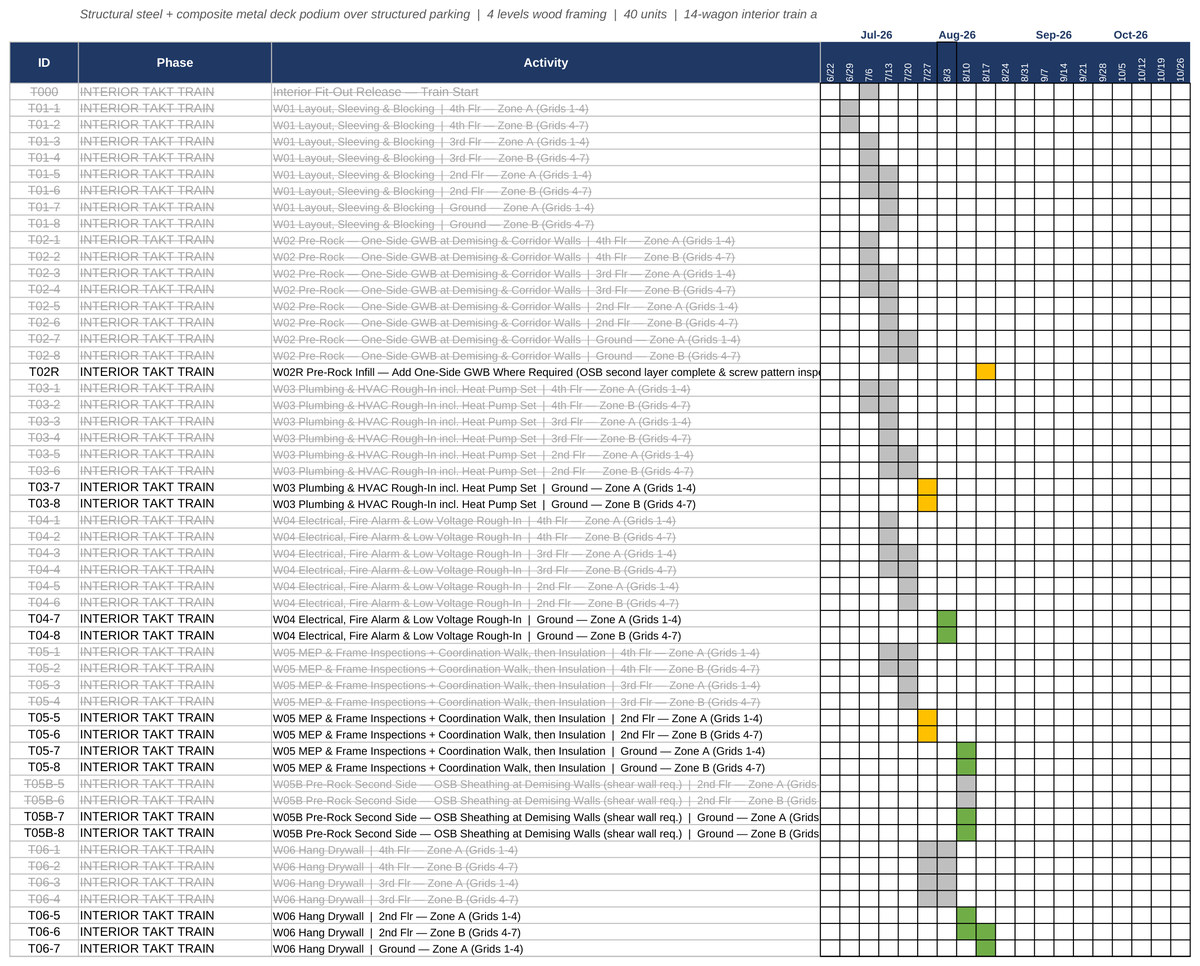The width and height of the screenshot is (1200, 966).
Task: Select the T05B-8 ID cell
Action: pos(44,833)
